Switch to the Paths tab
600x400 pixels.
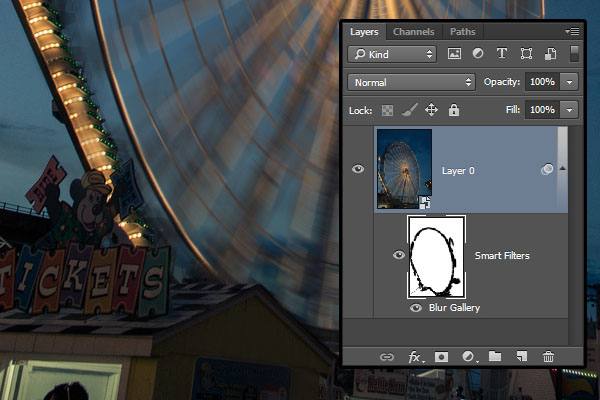(x=462, y=32)
